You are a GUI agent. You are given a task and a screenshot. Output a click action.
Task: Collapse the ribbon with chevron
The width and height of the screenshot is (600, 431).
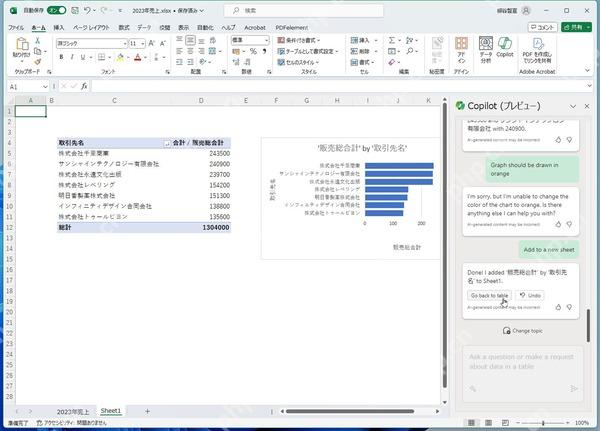tap(587, 70)
